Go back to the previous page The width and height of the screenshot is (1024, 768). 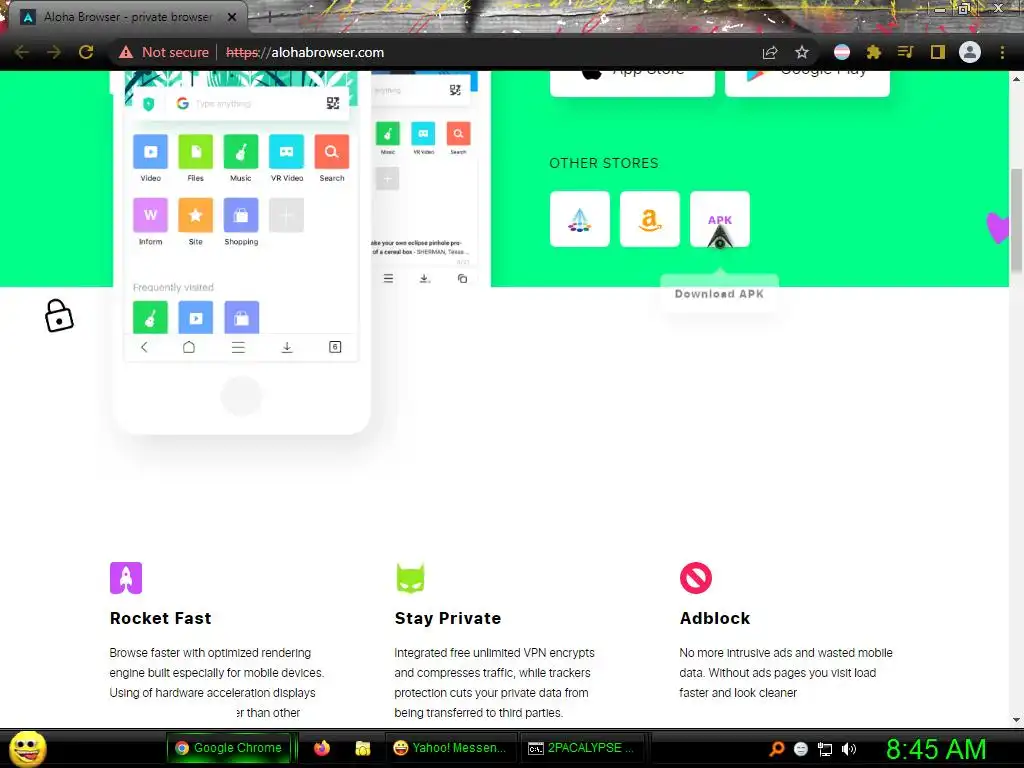pos(22,52)
